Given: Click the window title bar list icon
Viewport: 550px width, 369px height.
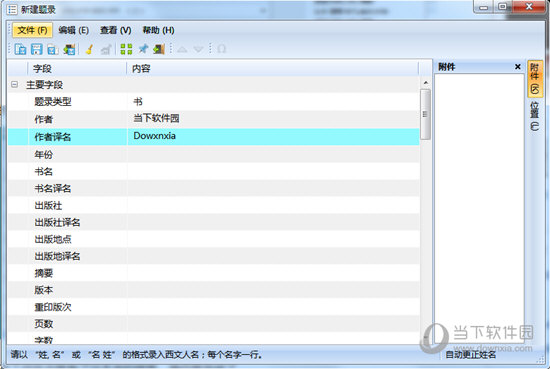Looking at the screenshot, I should [x=12, y=9].
